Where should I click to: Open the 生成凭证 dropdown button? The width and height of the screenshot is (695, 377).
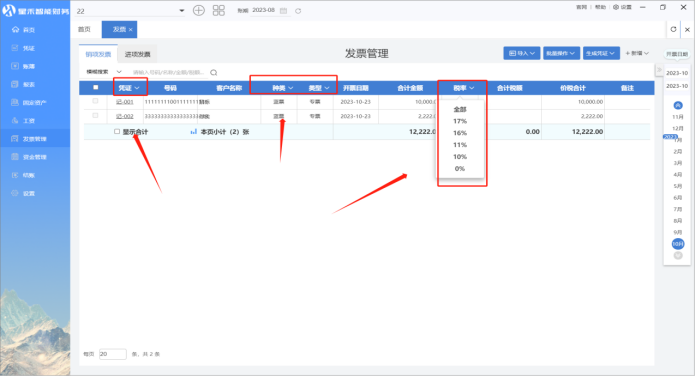[x=601, y=53]
